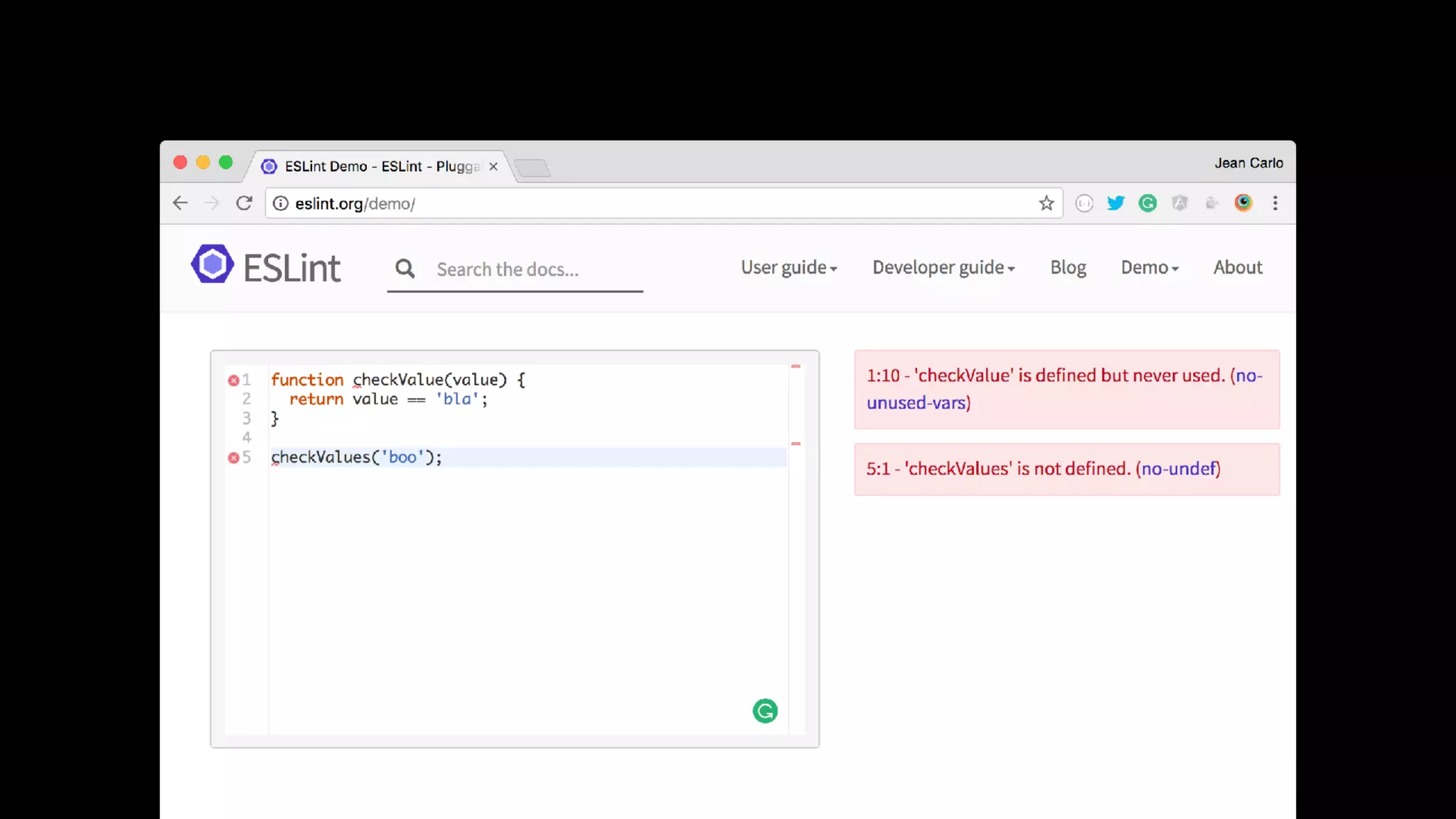The width and height of the screenshot is (1456, 819).
Task: Reload the page with the refresh icon
Action: coord(244,203)
